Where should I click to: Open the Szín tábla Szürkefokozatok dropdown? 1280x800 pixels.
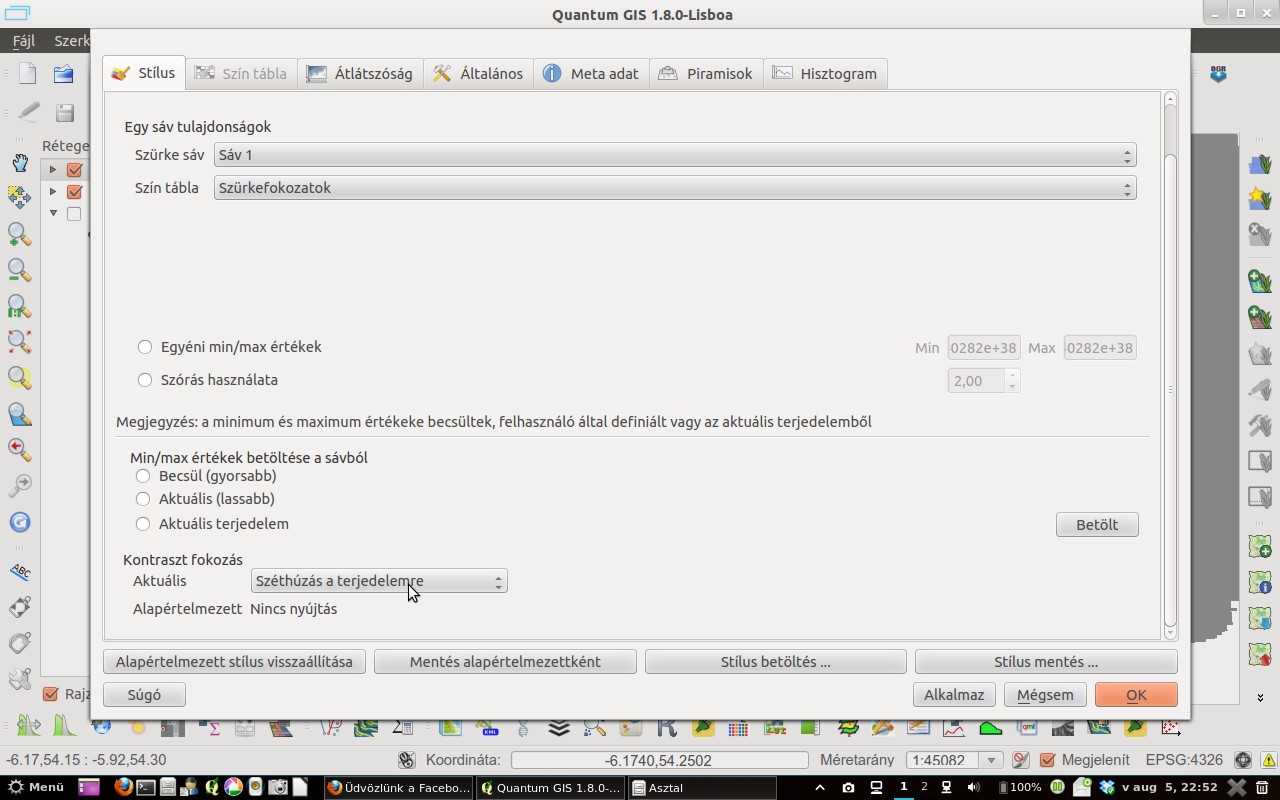[675, 188]
